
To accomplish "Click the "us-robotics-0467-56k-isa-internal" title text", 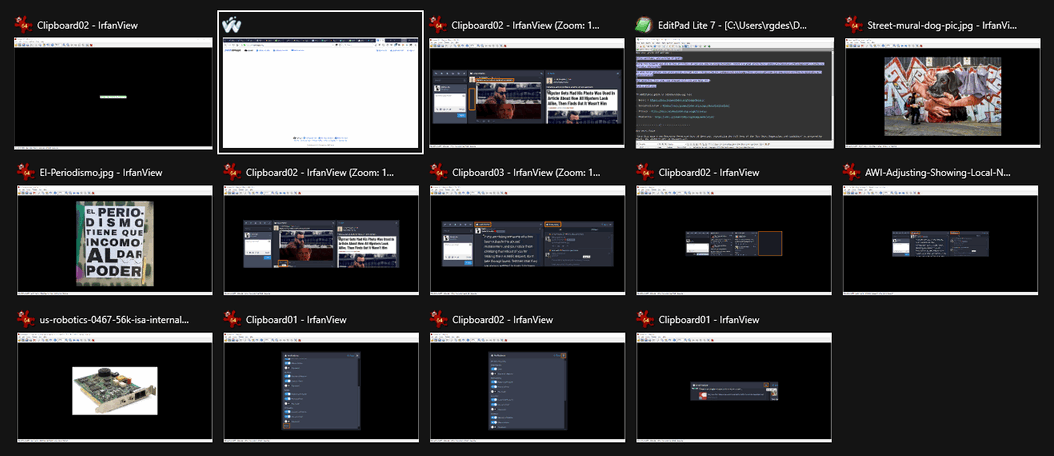I will click(113, 320).
